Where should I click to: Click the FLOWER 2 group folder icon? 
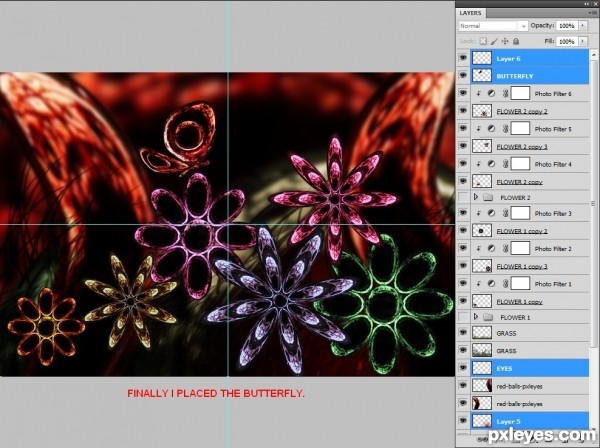(x=488, y=197)
